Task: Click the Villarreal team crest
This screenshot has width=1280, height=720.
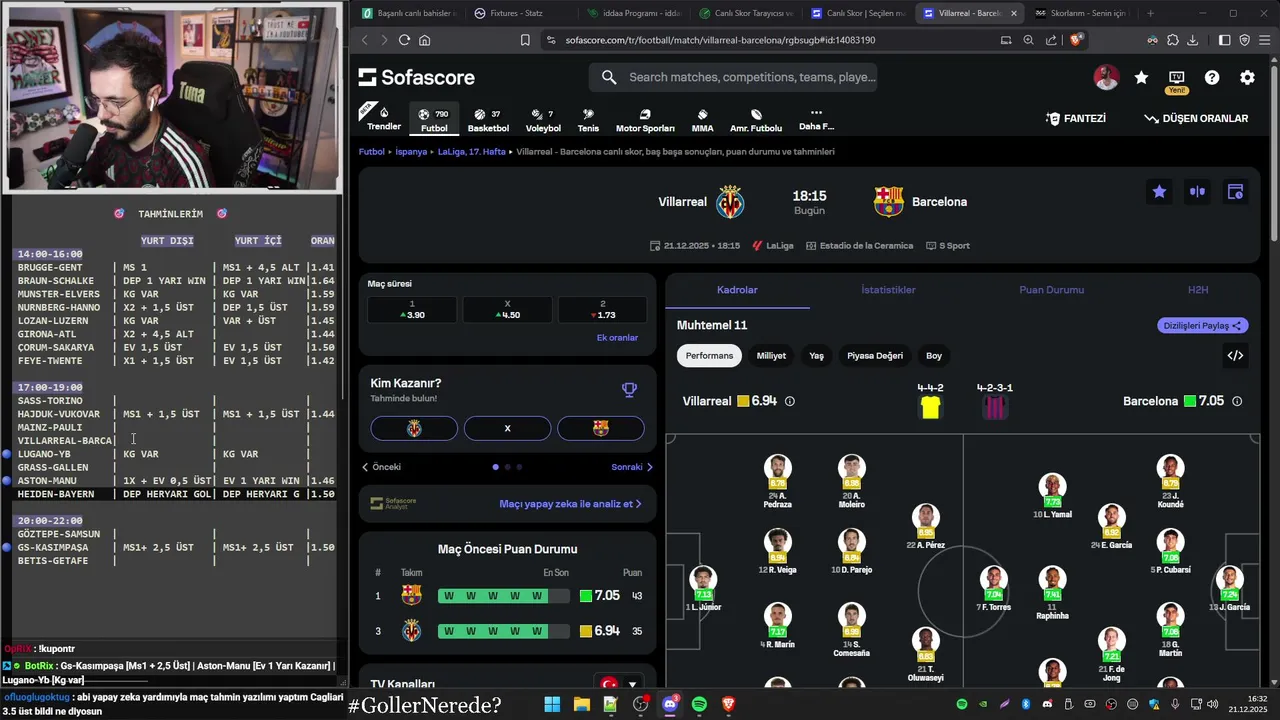Action: (730, 202)
